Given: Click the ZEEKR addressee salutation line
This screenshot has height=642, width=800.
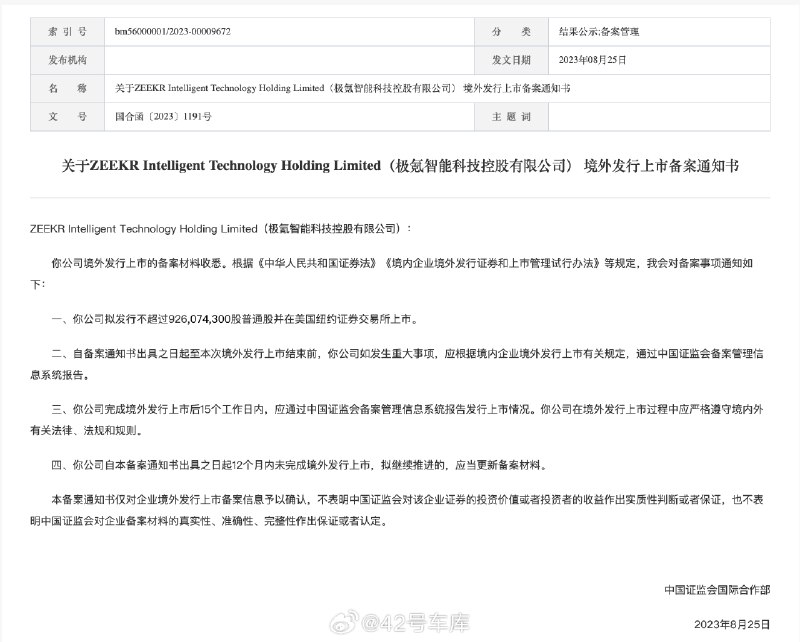Looking at the screenshot, I should point(220,229).
